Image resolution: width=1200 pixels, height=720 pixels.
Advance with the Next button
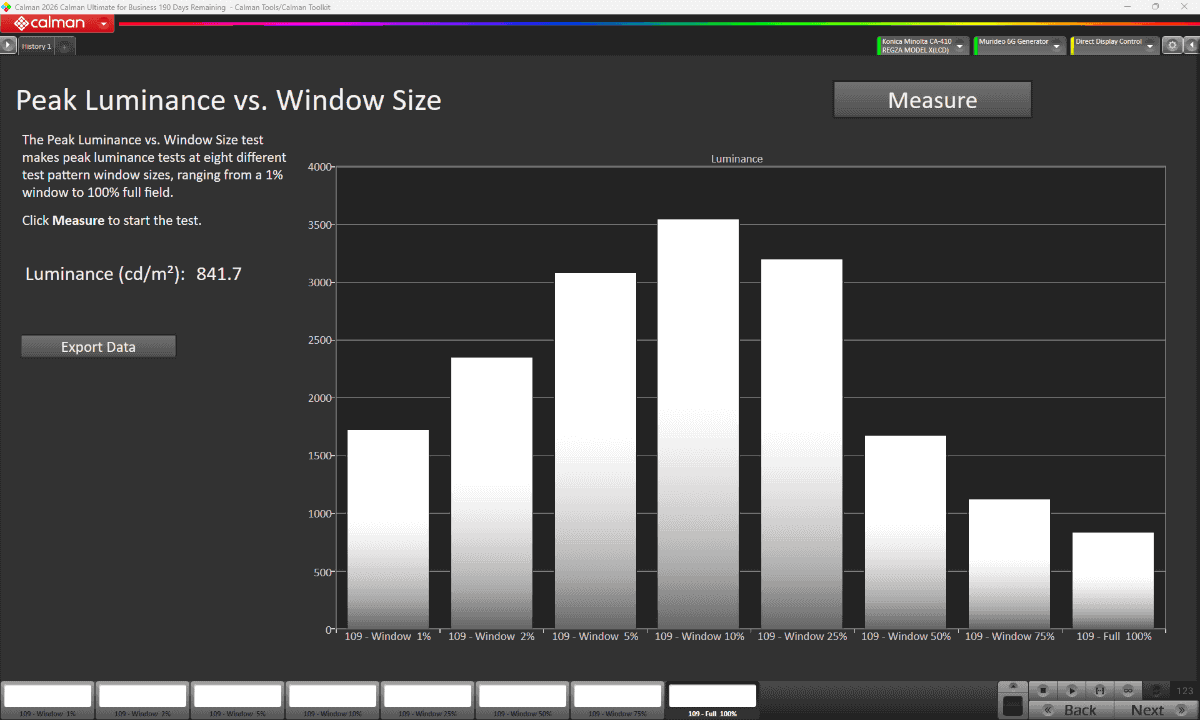click(x=1156, y=710)
